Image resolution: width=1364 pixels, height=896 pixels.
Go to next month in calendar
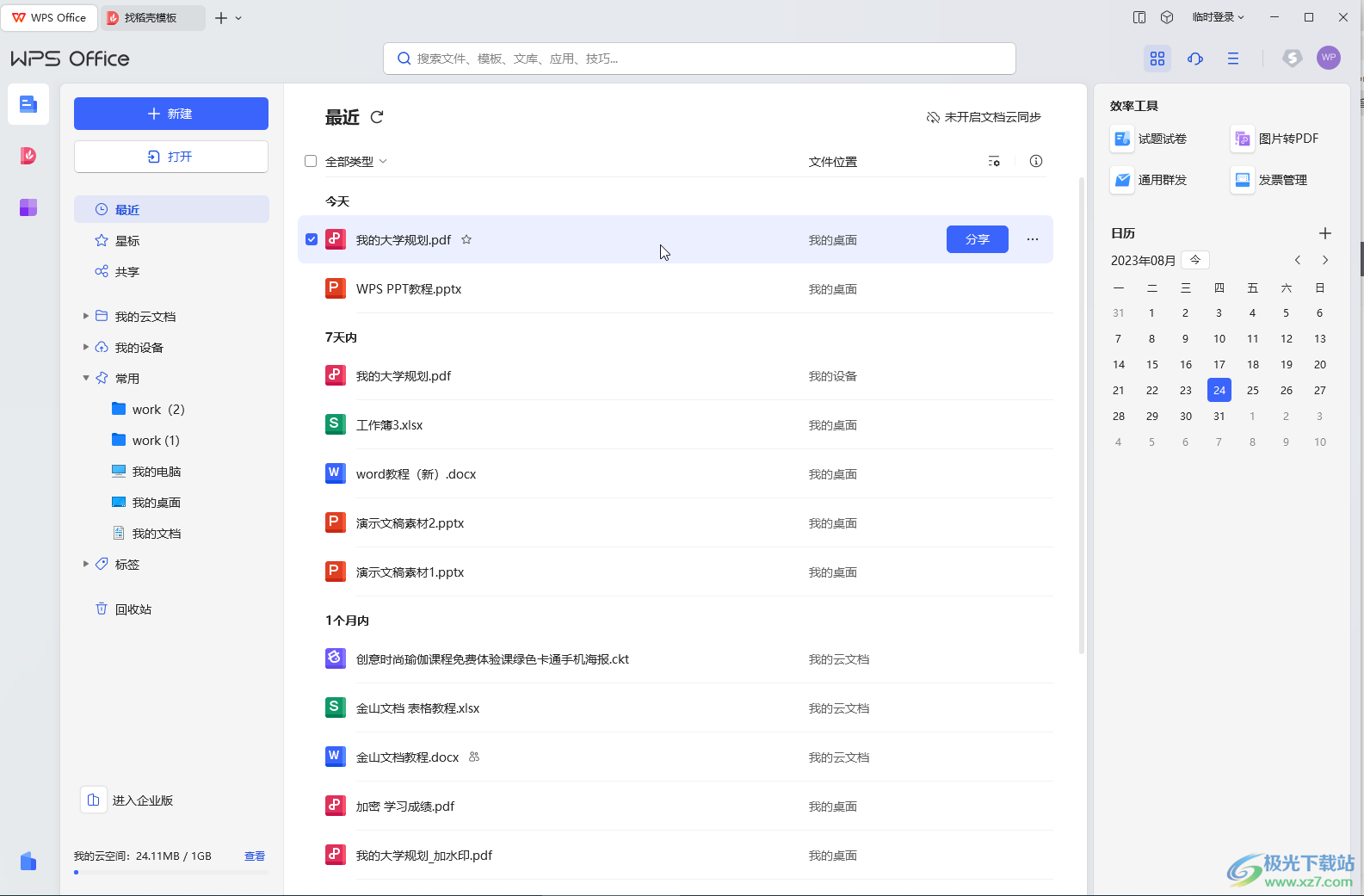(1325, 260)
